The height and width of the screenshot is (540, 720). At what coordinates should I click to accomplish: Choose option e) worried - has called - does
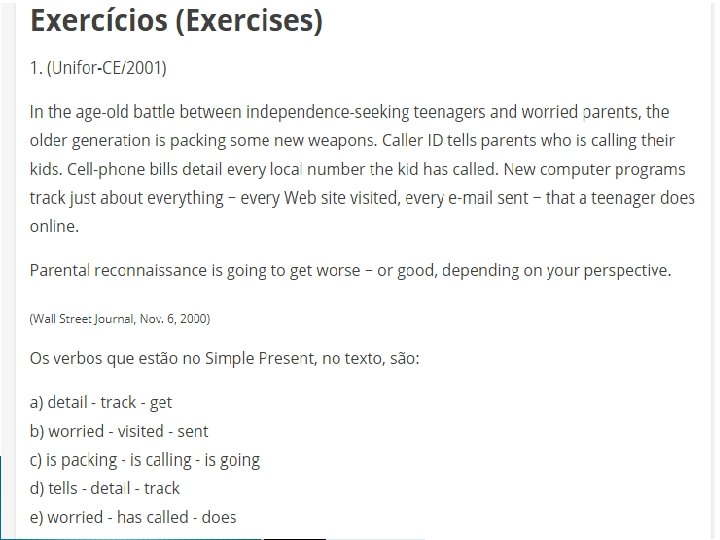pos(133,517)
